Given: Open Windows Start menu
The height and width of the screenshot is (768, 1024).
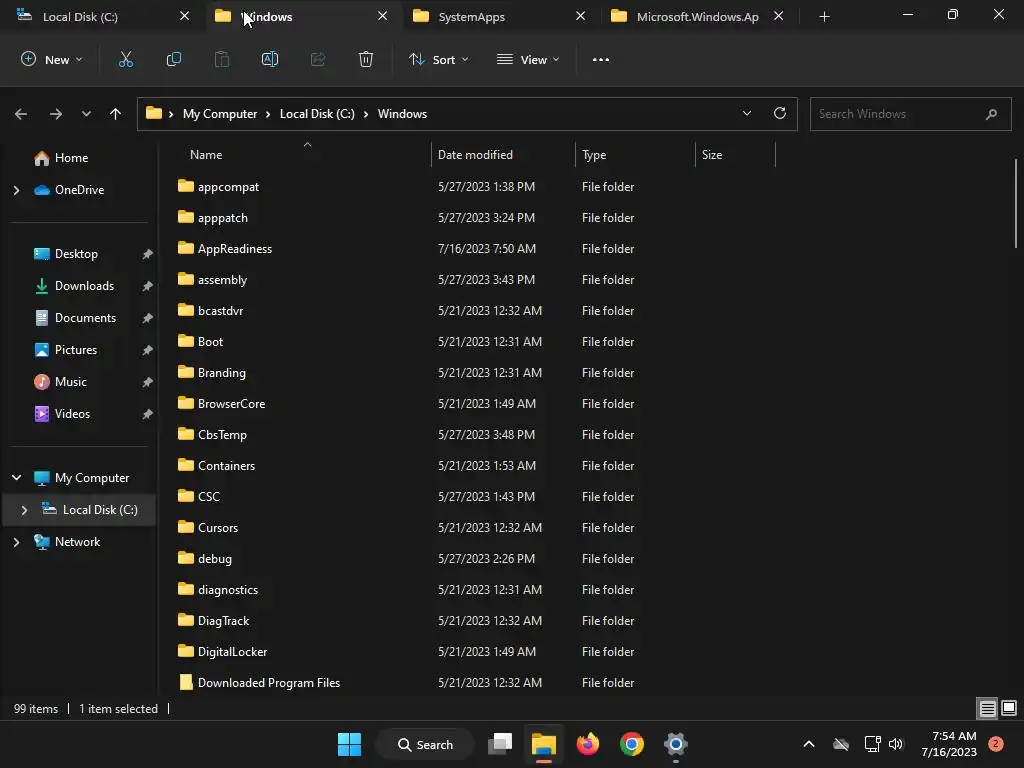Looking at the screenshot, I should point(349,744).
